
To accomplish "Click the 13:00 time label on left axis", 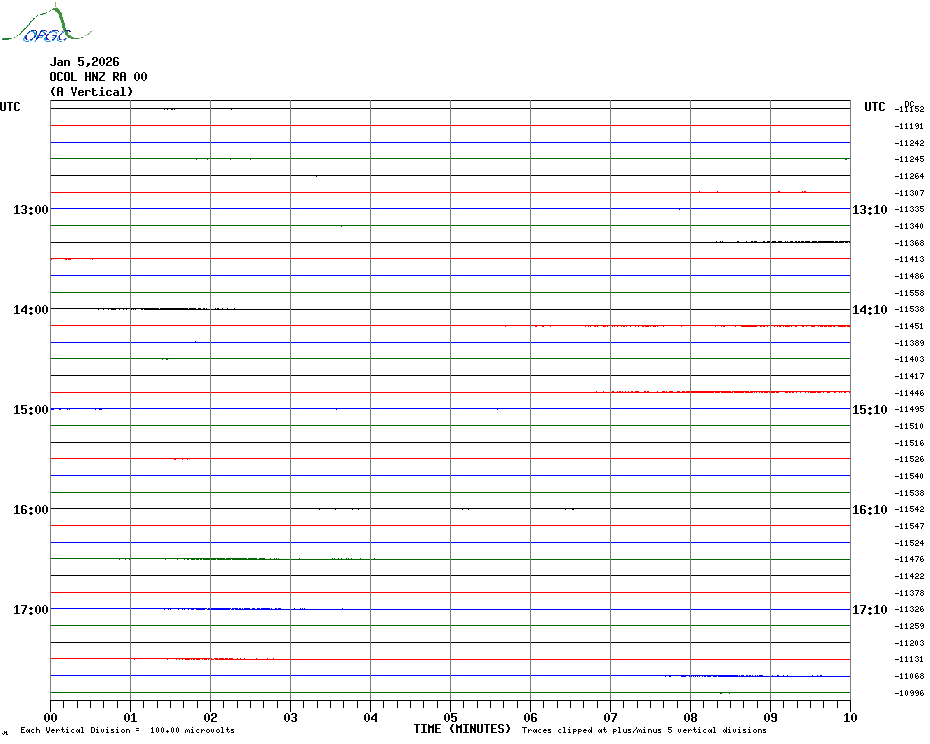I will click(x=31, y=210).
